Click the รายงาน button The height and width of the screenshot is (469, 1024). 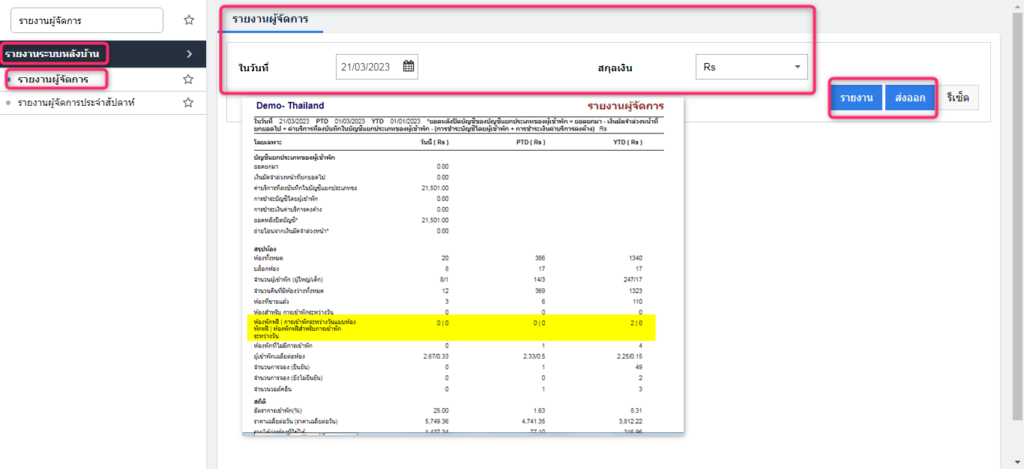857,98
